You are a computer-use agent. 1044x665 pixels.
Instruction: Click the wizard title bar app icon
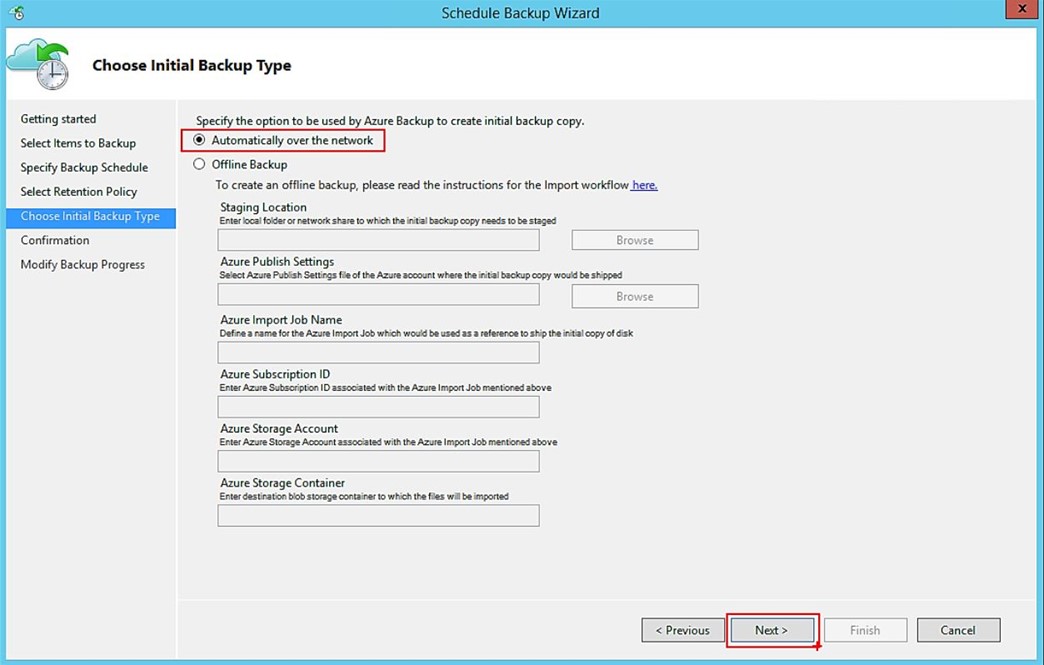[x=17, y=13]
